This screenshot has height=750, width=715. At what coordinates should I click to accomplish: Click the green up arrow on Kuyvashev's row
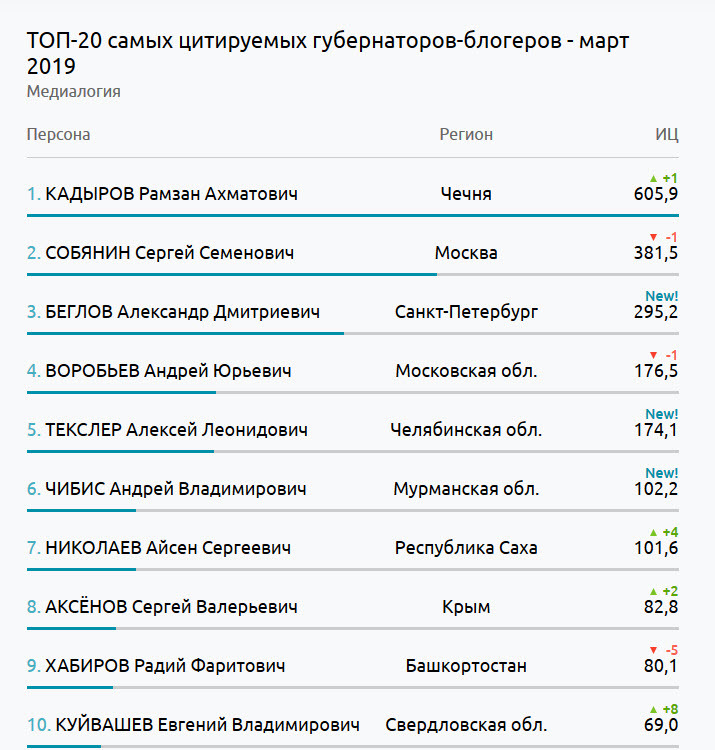pyautogui.click(x=654, y=709)
